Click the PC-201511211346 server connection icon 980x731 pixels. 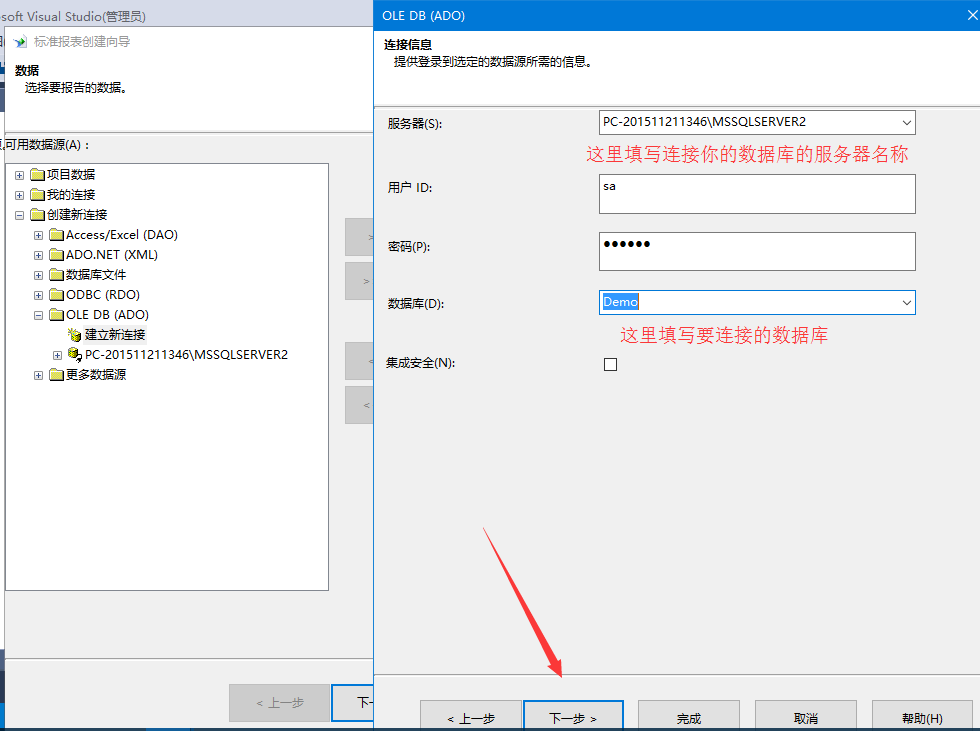pos(74,355)
